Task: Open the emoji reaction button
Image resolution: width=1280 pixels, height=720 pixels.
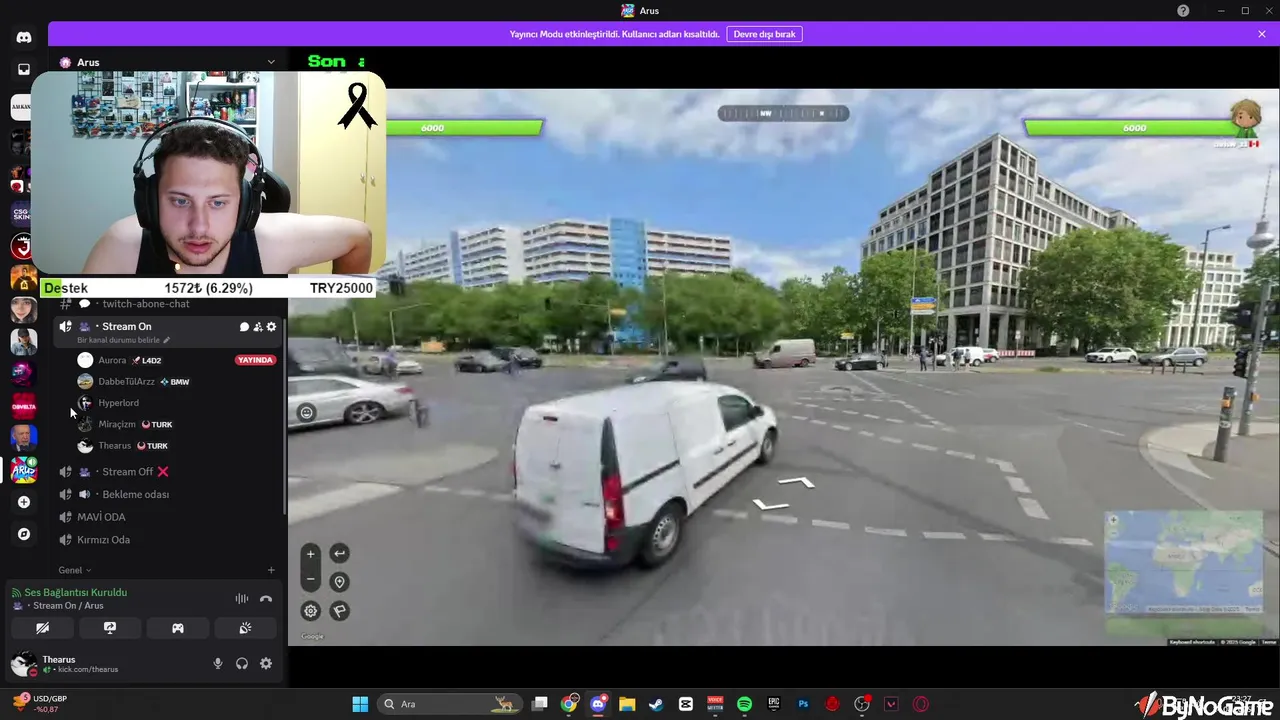Action: click(x=307, y=412)
